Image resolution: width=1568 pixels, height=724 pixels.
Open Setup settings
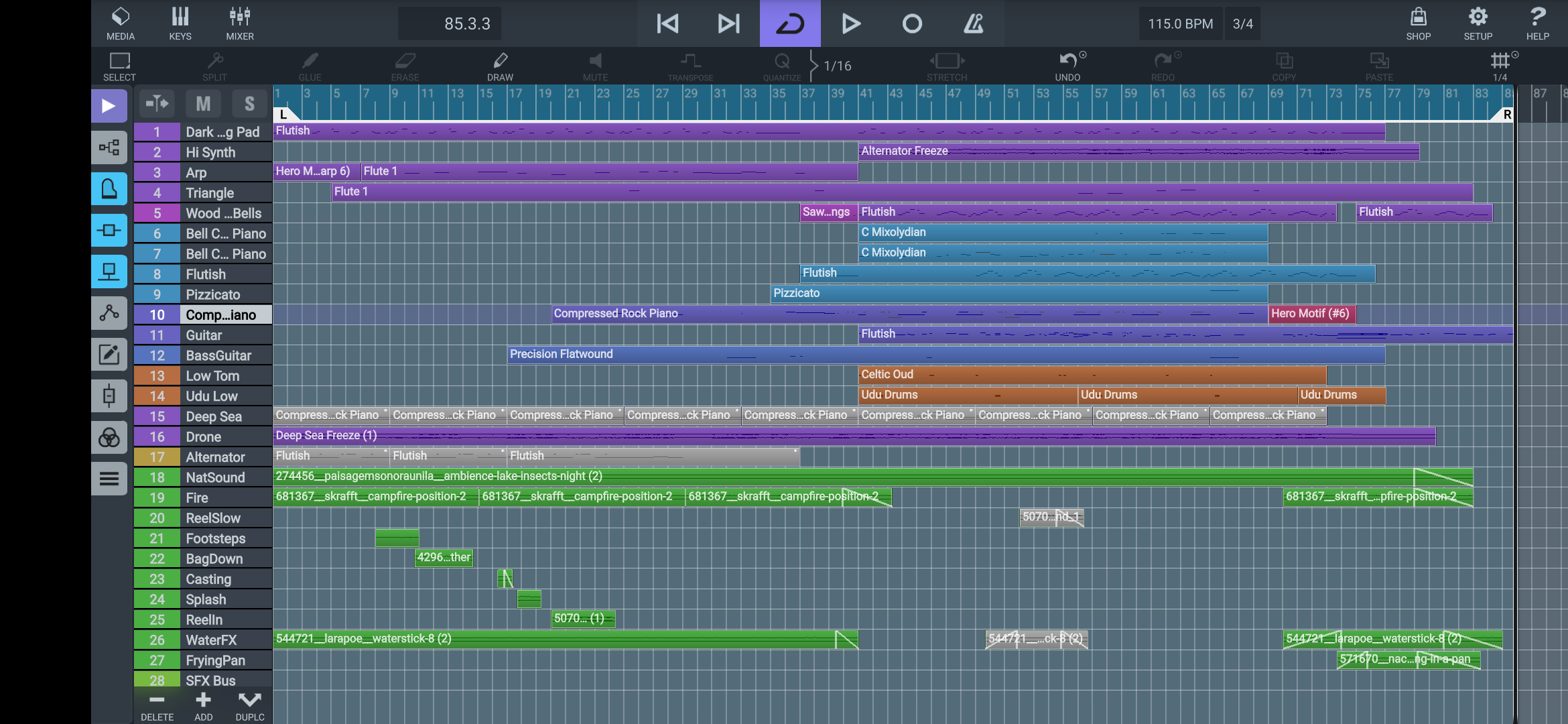[1478, 23]
